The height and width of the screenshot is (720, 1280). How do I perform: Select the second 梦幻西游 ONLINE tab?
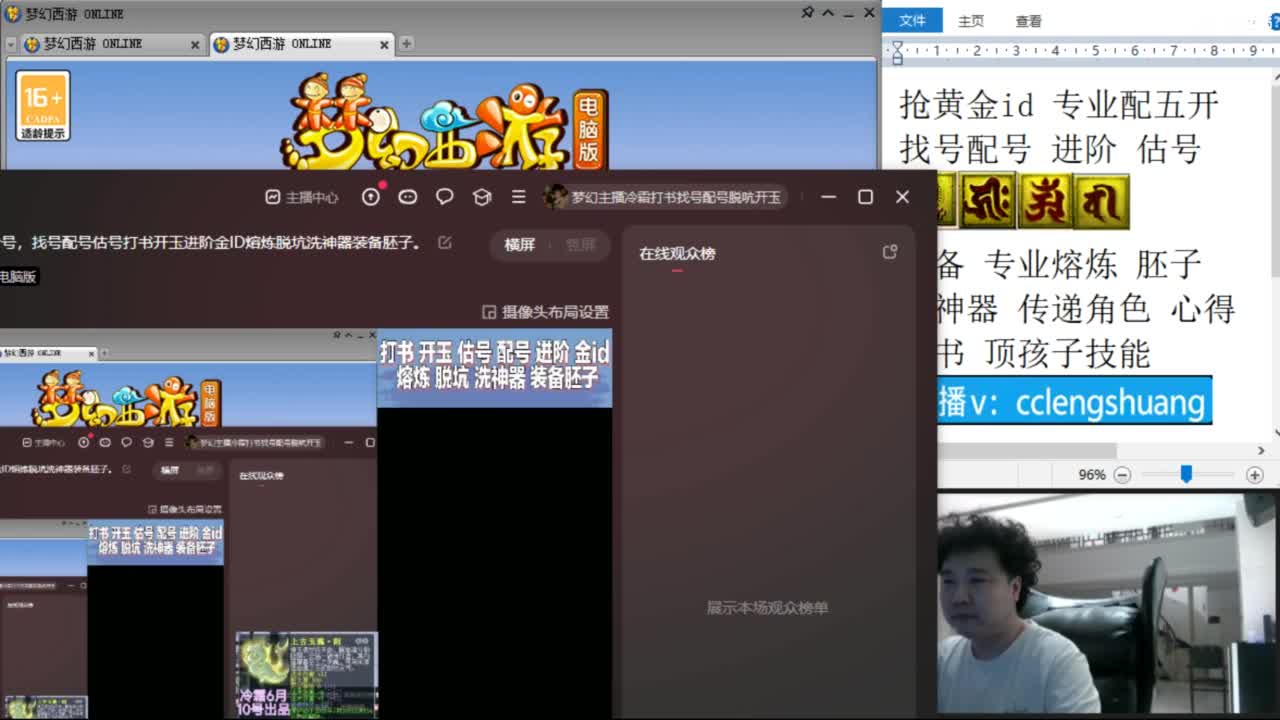tap(302, 44)
